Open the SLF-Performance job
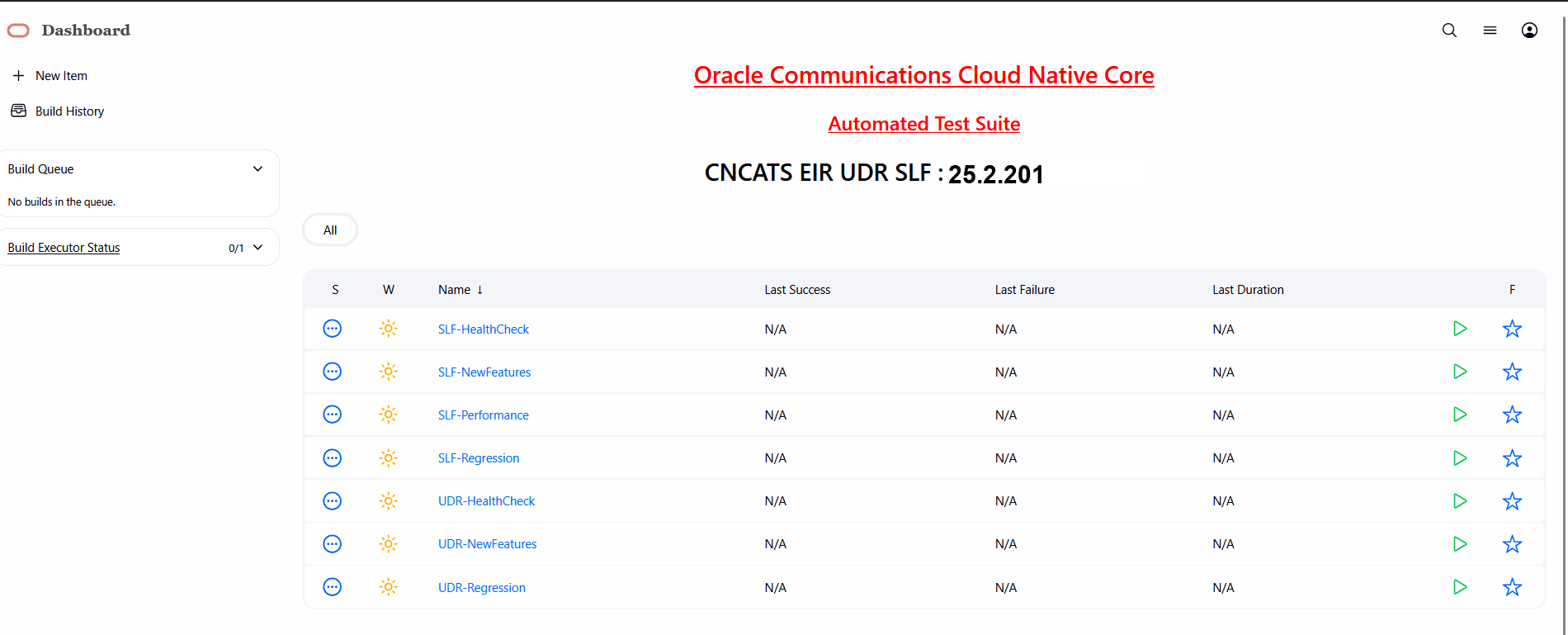This screenshot has height=635, width=1568. 484,415
